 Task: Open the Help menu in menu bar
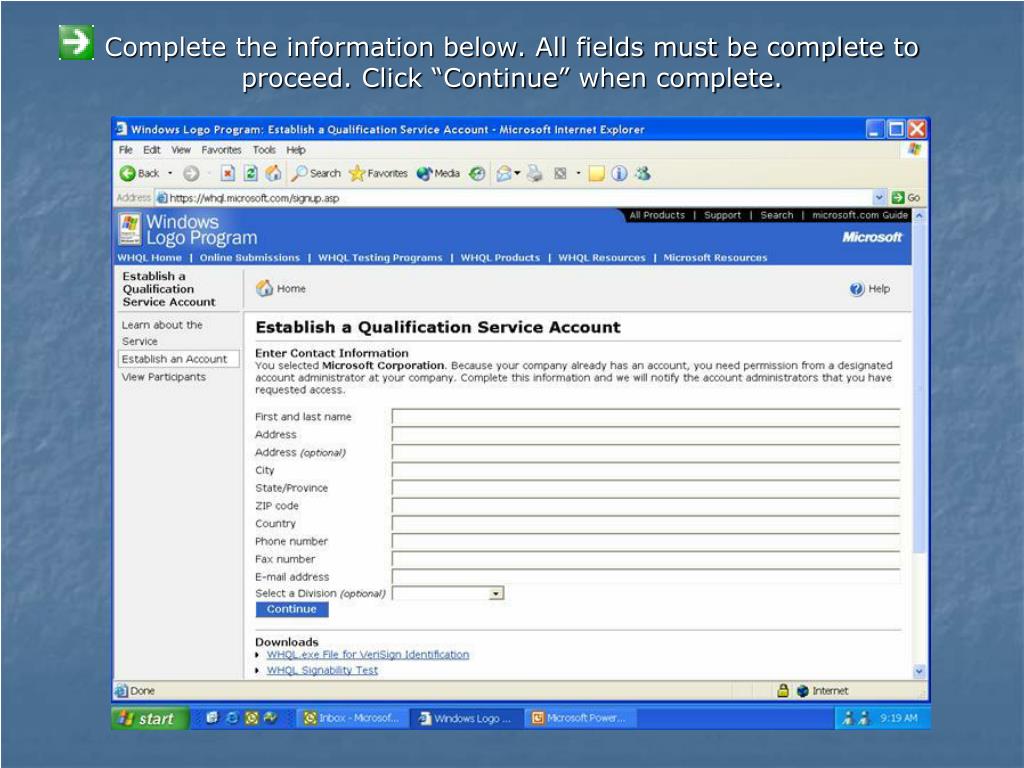coord(296,150)
